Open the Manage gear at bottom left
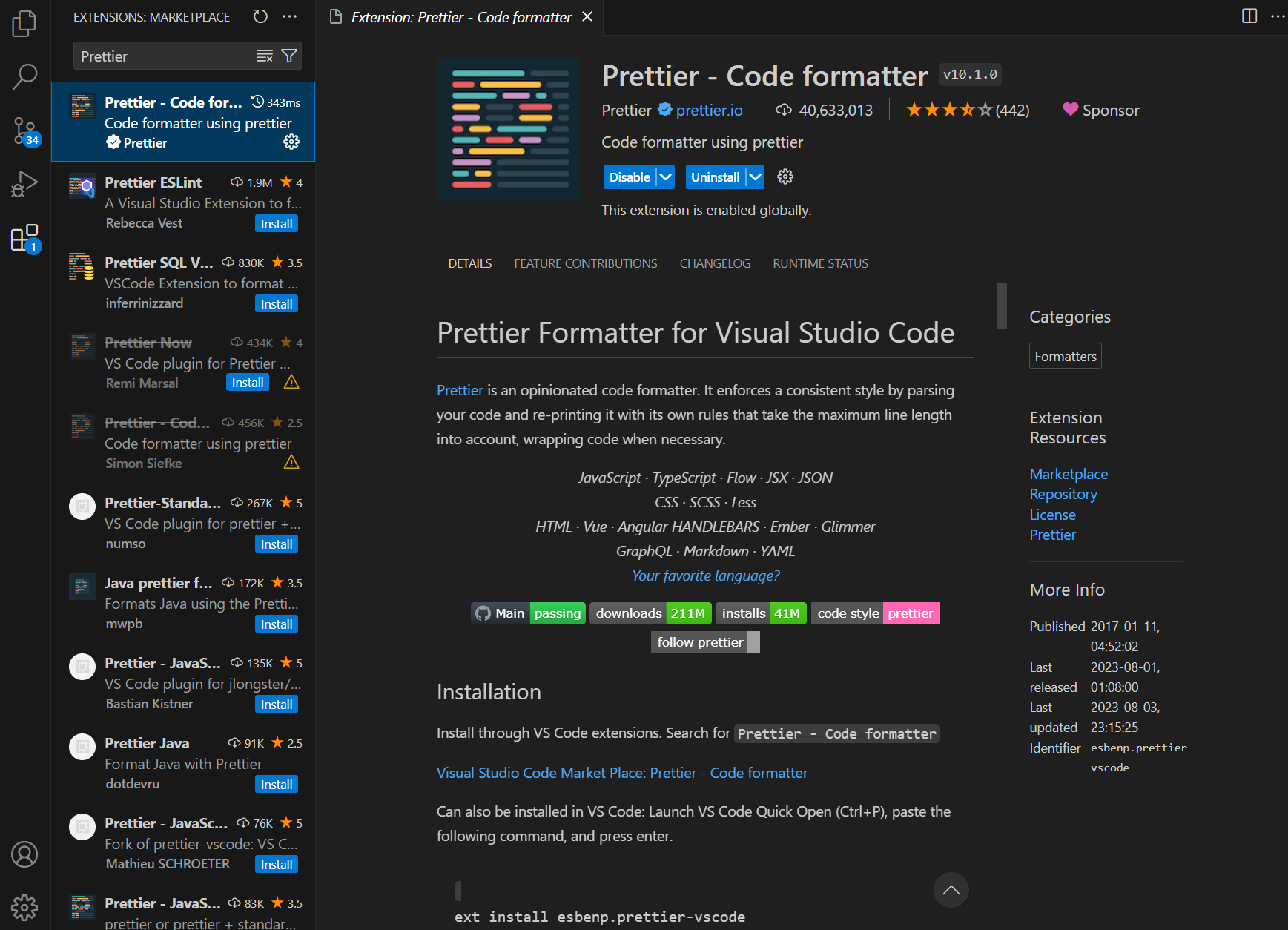The width and height of the screenshot is (1288, 930). tap(24, 907)
